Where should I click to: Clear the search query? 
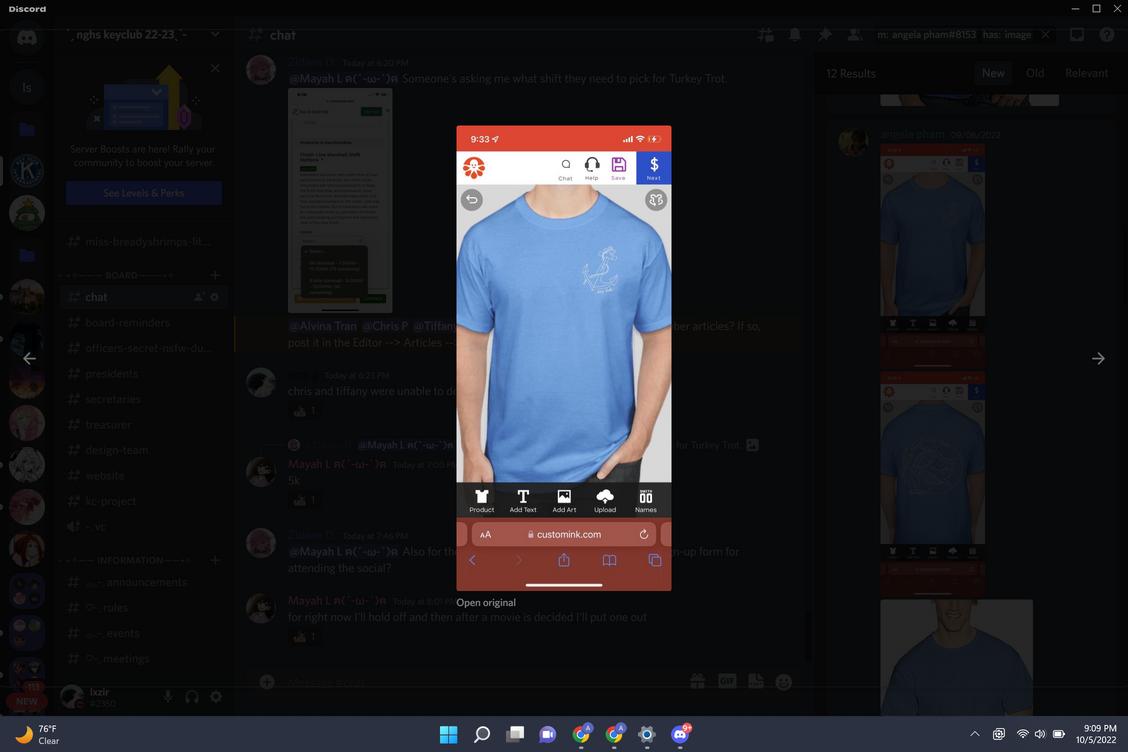[x=1045, y=35]
